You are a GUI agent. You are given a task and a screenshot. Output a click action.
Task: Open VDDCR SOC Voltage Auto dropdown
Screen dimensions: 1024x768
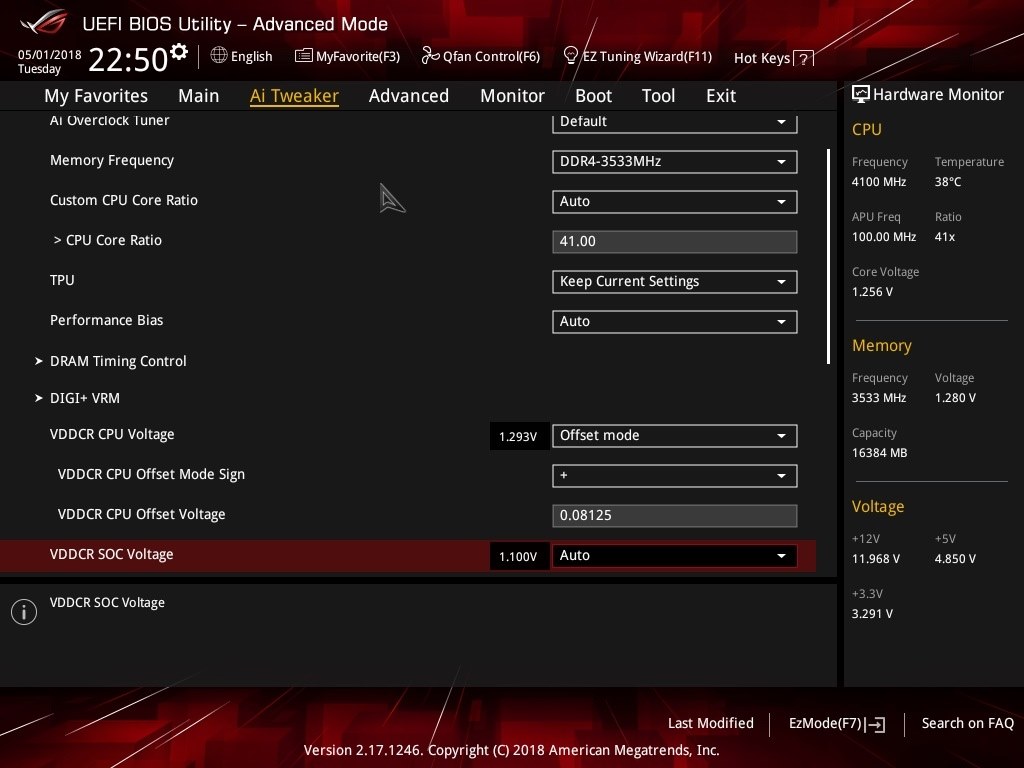pos(675,556)
